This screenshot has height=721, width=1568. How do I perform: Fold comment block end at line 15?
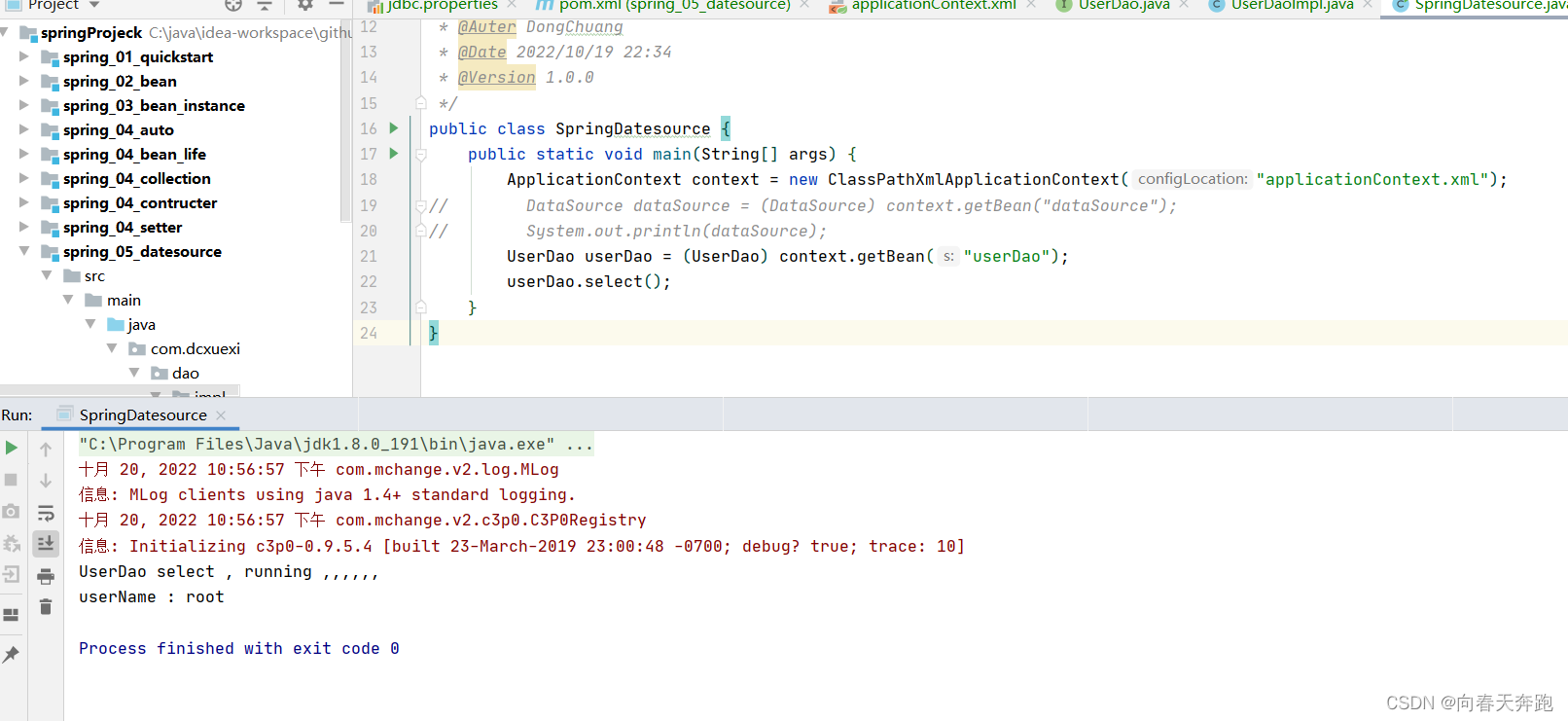click(421, 102)
